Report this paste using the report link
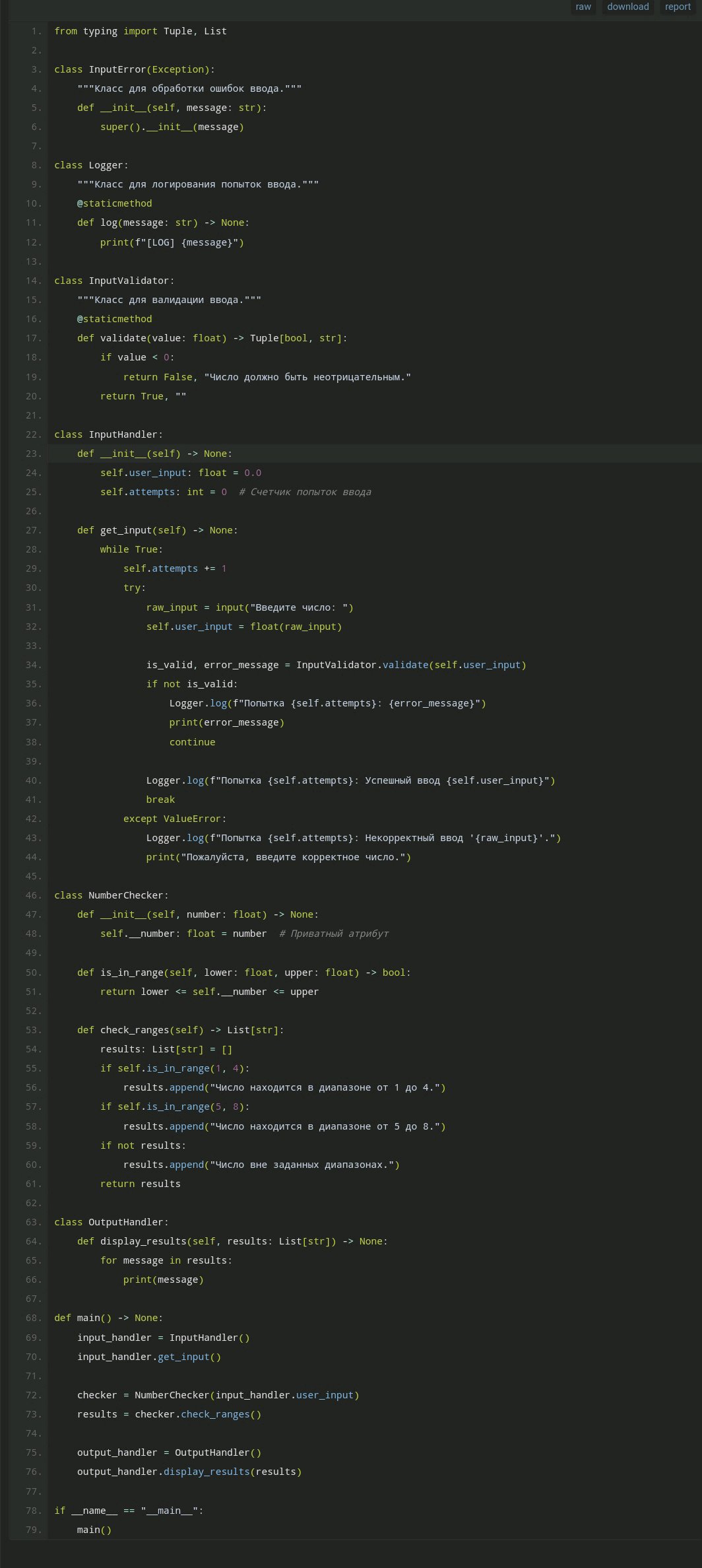This screenshot has width=702, height=1568. [x=678, y=7]
